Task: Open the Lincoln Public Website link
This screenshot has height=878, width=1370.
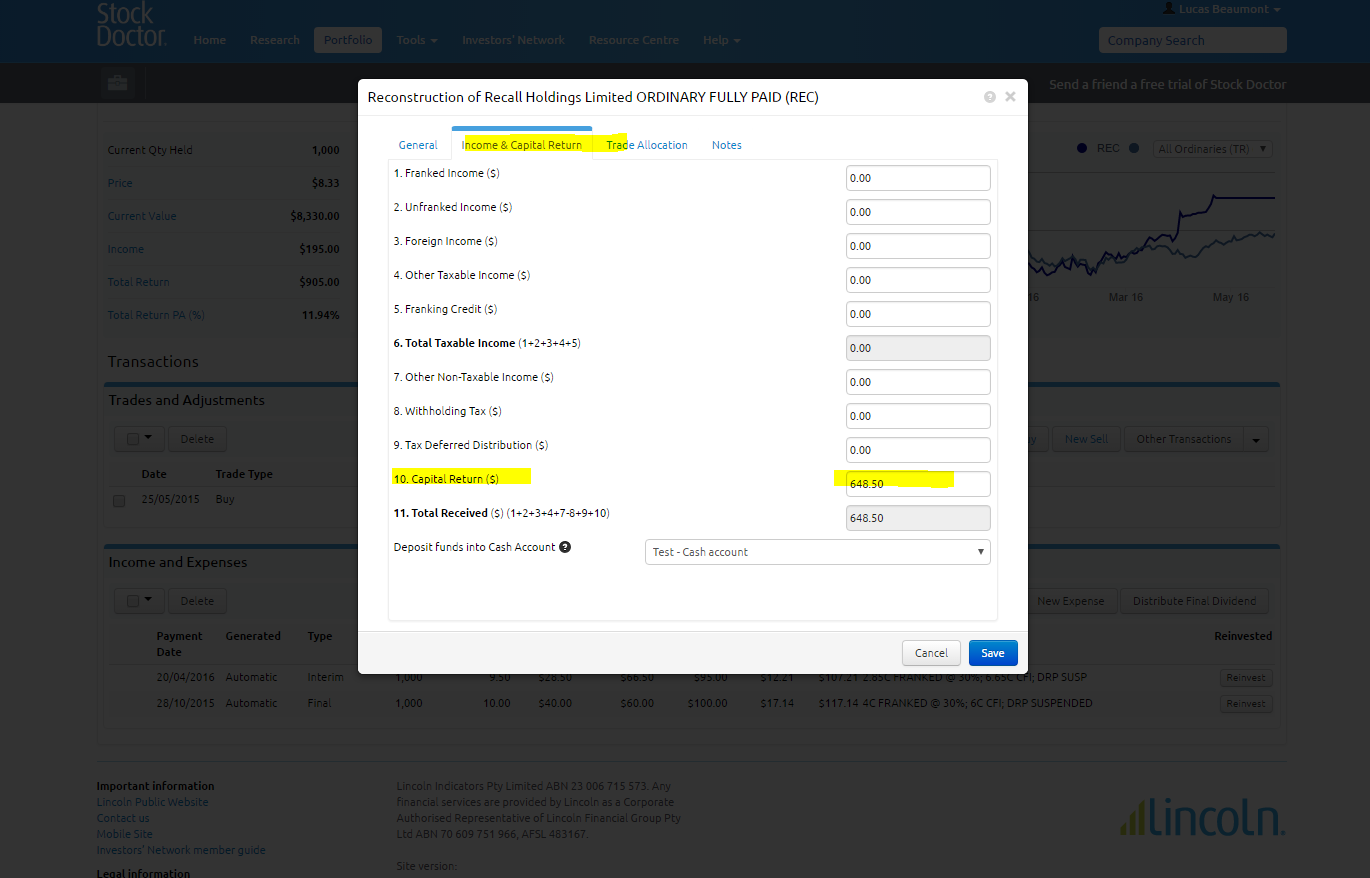Action: coord(153,802)
